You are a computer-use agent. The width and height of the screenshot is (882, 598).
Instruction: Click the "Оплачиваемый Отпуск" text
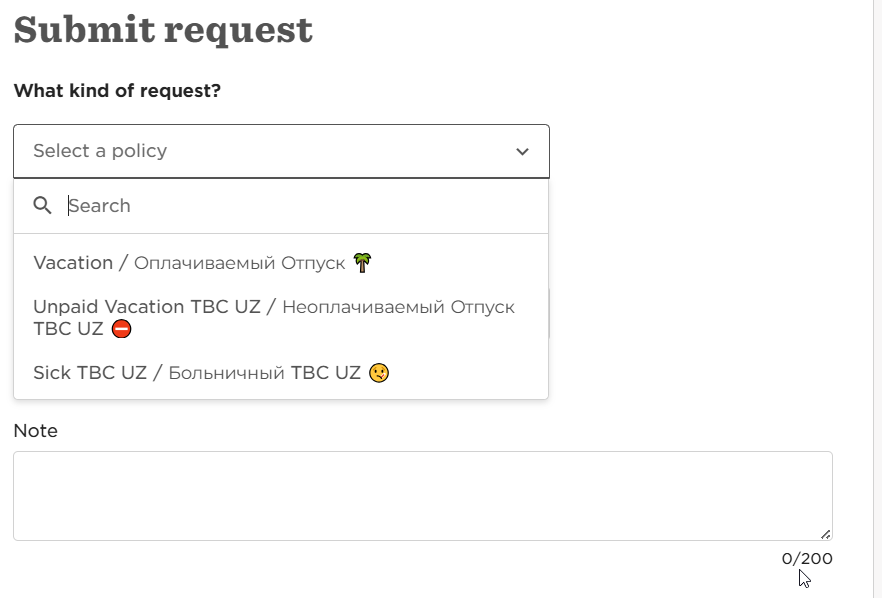pos(239,263)
